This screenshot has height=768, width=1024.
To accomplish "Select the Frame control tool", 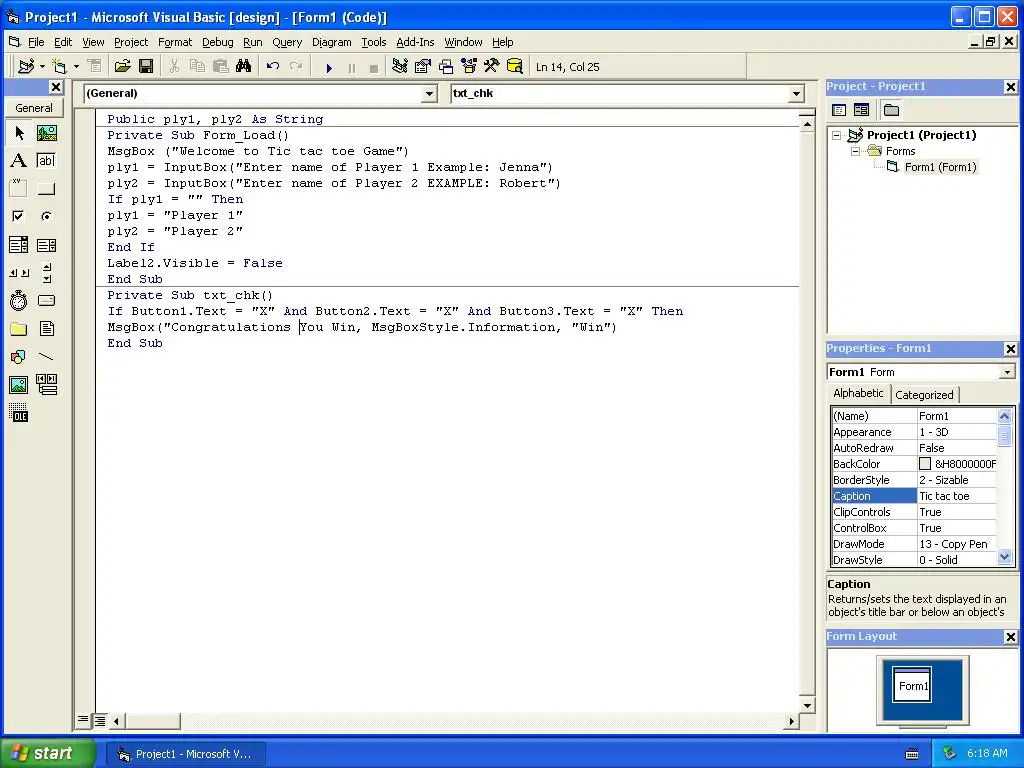I will point(19,189).
